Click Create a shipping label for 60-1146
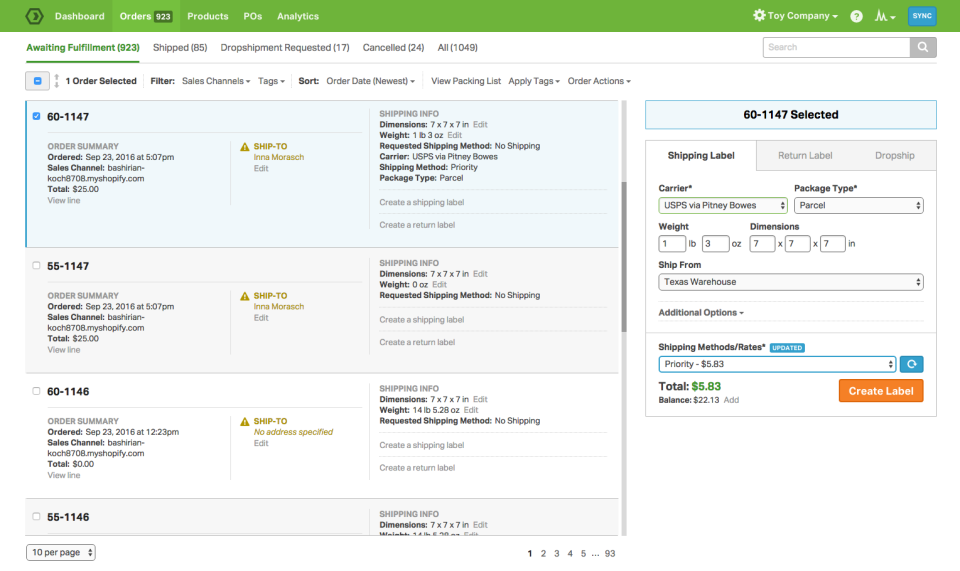The width and height of the screenshot is (960, 571). coord(422,446)
